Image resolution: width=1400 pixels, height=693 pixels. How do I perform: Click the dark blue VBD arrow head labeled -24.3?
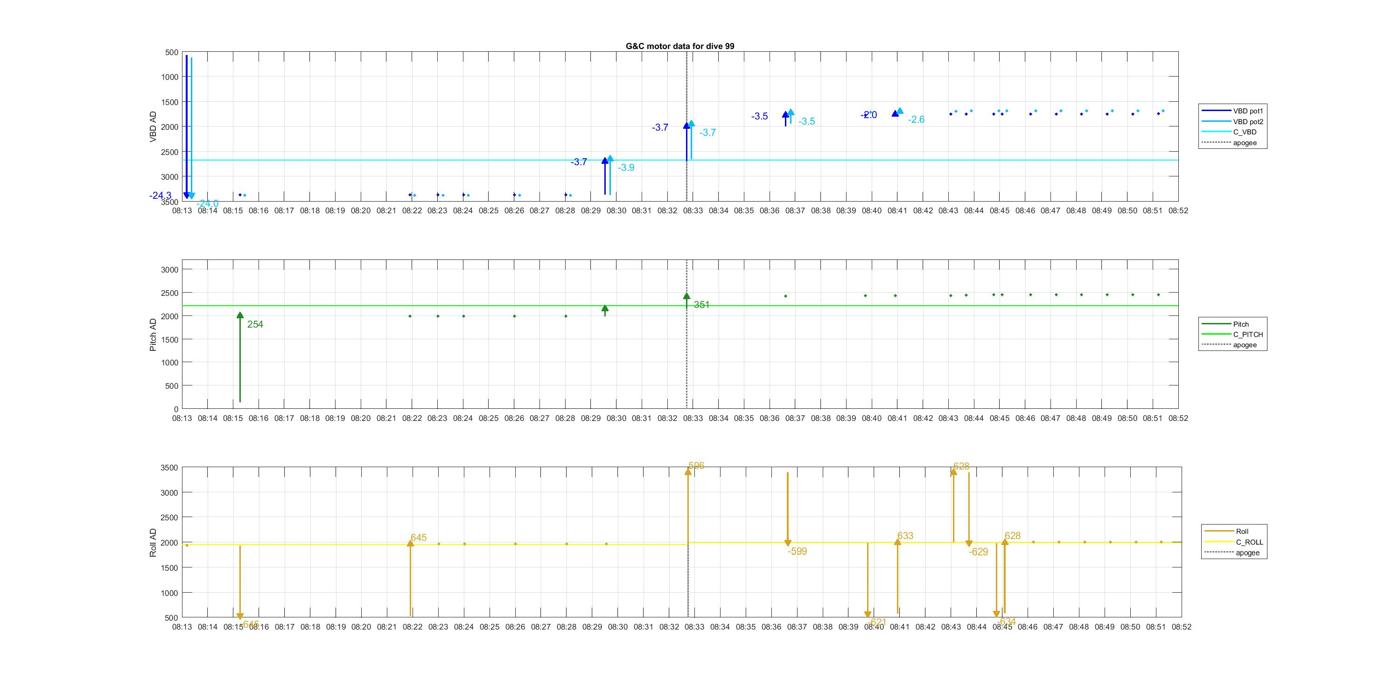click(186, 195)
